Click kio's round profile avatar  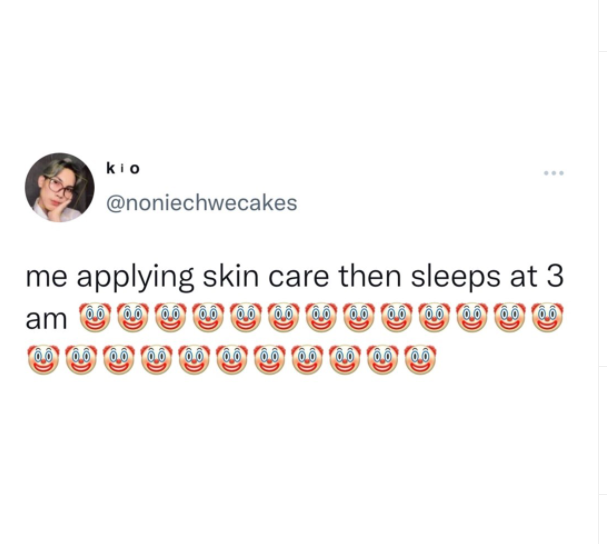[x=60, y=187]
